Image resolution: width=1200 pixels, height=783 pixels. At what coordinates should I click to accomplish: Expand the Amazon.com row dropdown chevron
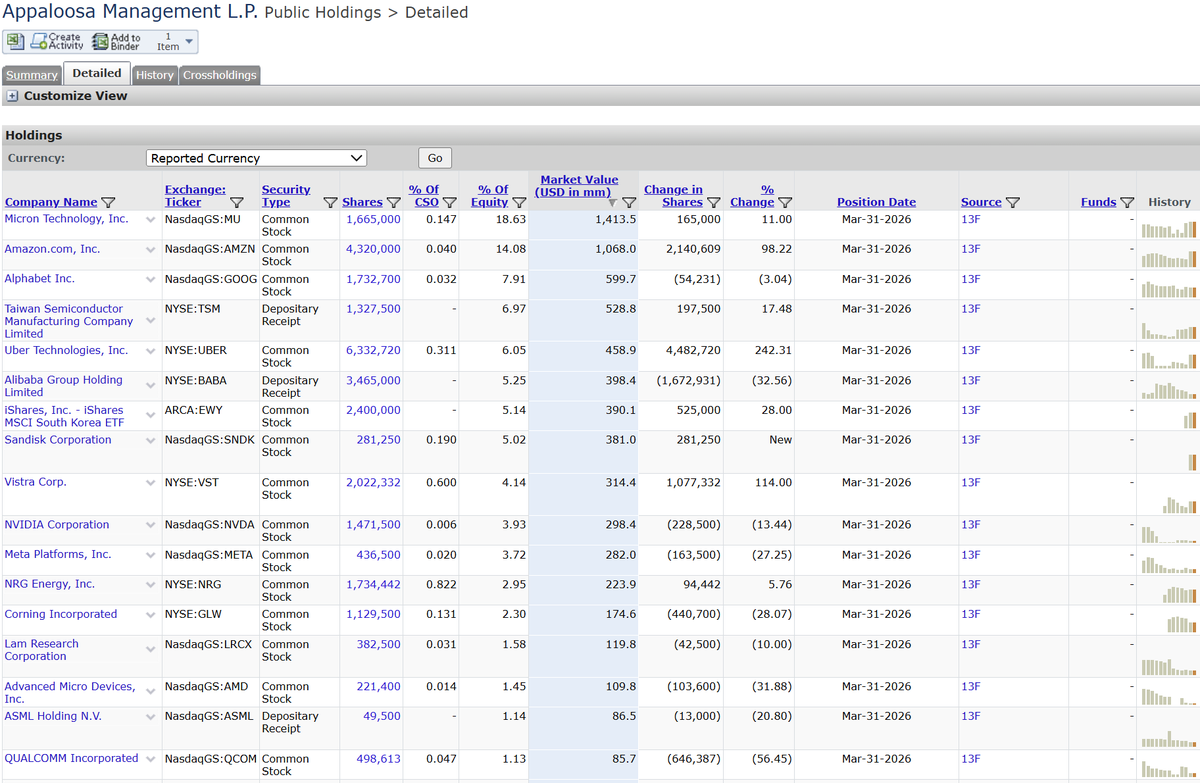click(x=150, y=251)
